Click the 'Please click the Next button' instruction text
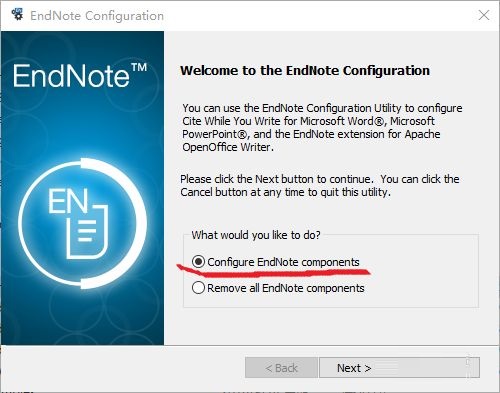This screenshot has height=393, width=500. click(x=320, y=186)
